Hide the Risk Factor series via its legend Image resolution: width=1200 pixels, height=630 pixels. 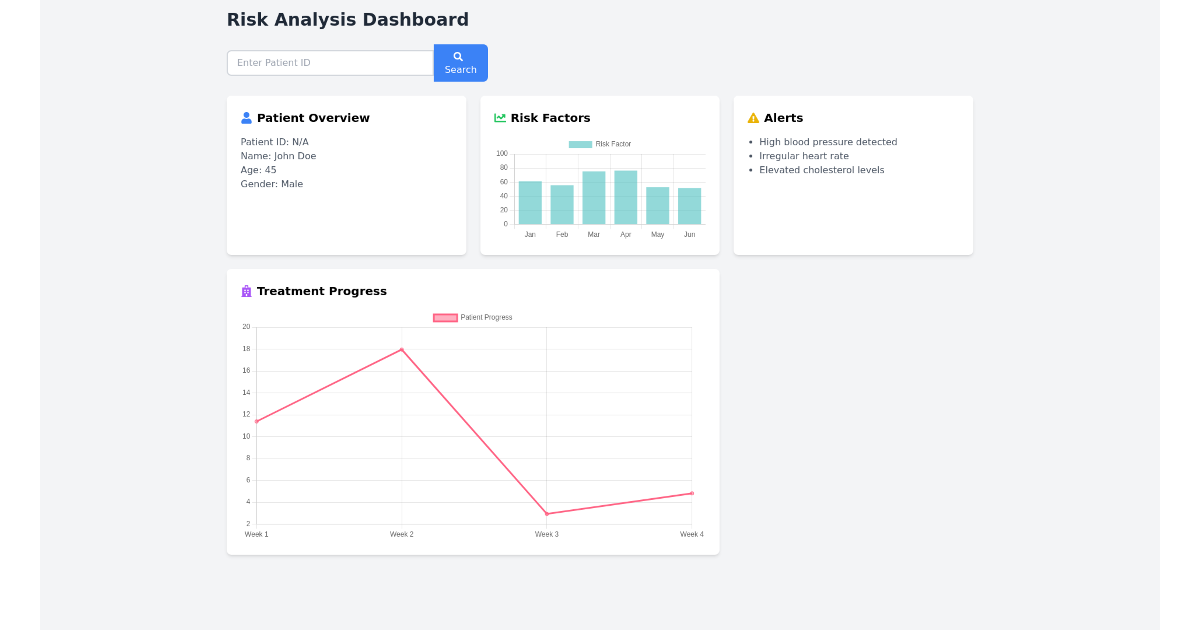[581, 143]
